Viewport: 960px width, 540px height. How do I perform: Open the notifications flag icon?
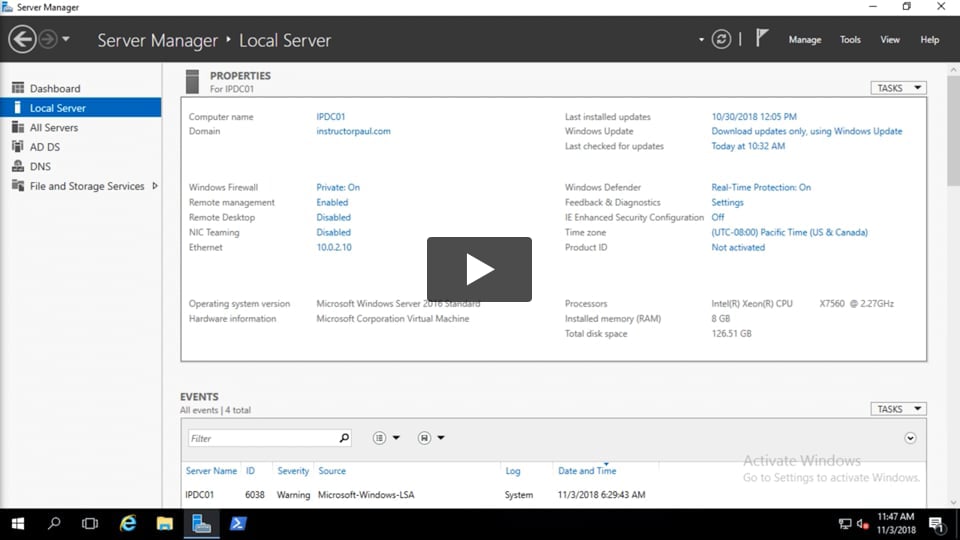tap(762, 39)
